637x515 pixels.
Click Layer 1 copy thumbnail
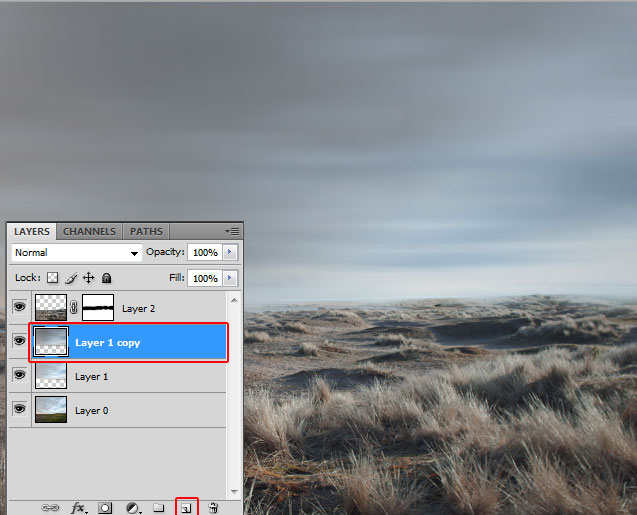tap(51, 342)
